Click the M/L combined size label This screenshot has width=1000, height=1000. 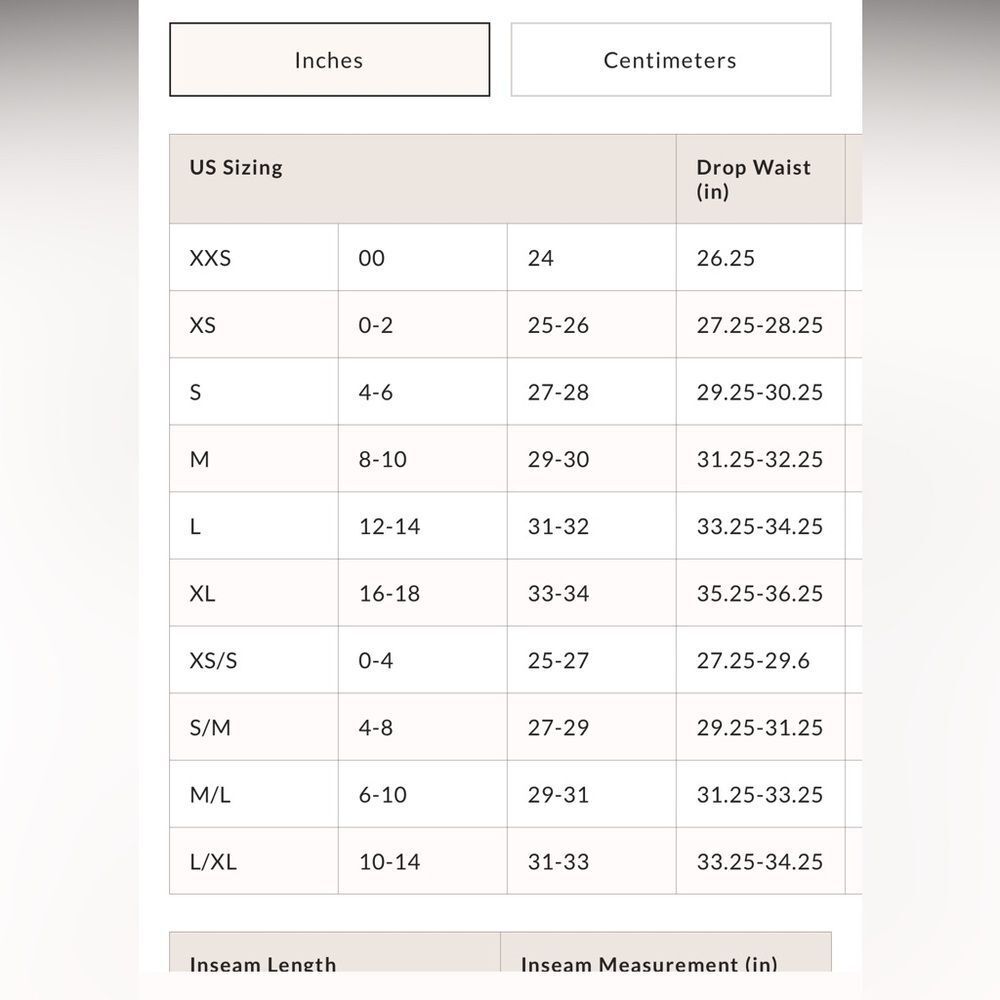(210, 794)
